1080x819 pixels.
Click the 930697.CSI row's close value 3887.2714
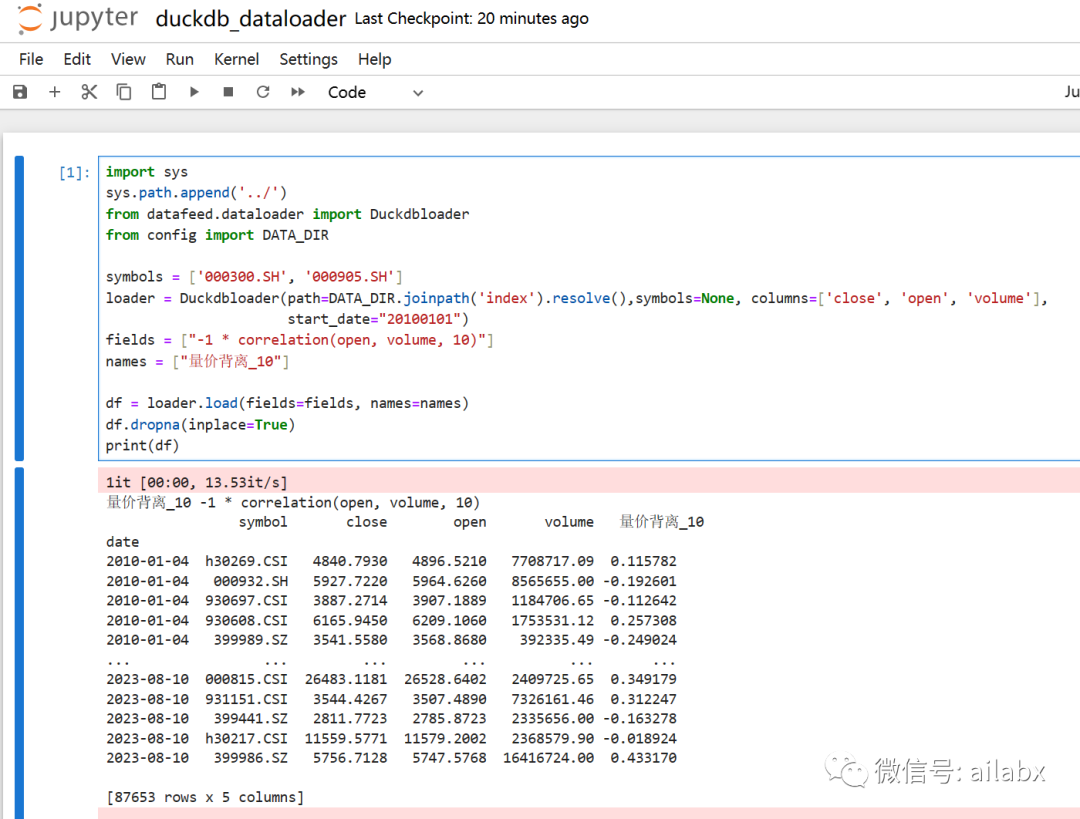coord(350,601)
